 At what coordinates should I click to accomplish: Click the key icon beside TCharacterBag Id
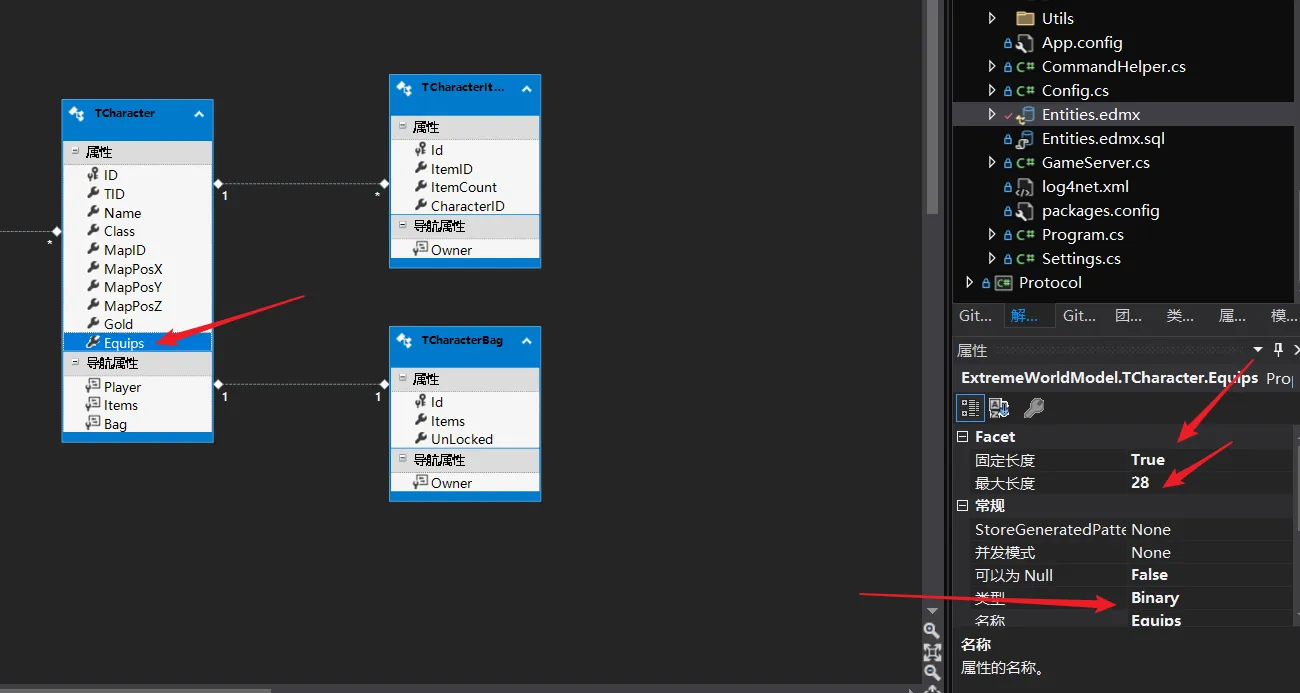pyautogui.click(x=420, y=402)
